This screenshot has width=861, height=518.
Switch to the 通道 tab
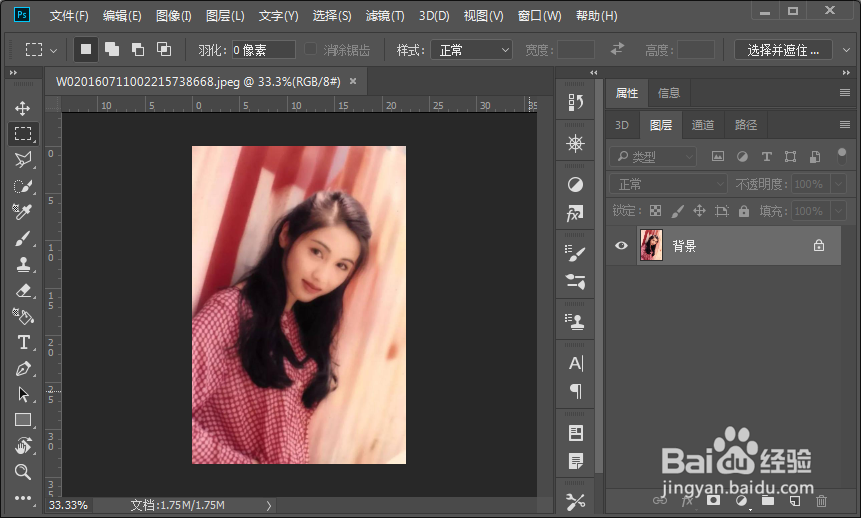click(702, 125)
